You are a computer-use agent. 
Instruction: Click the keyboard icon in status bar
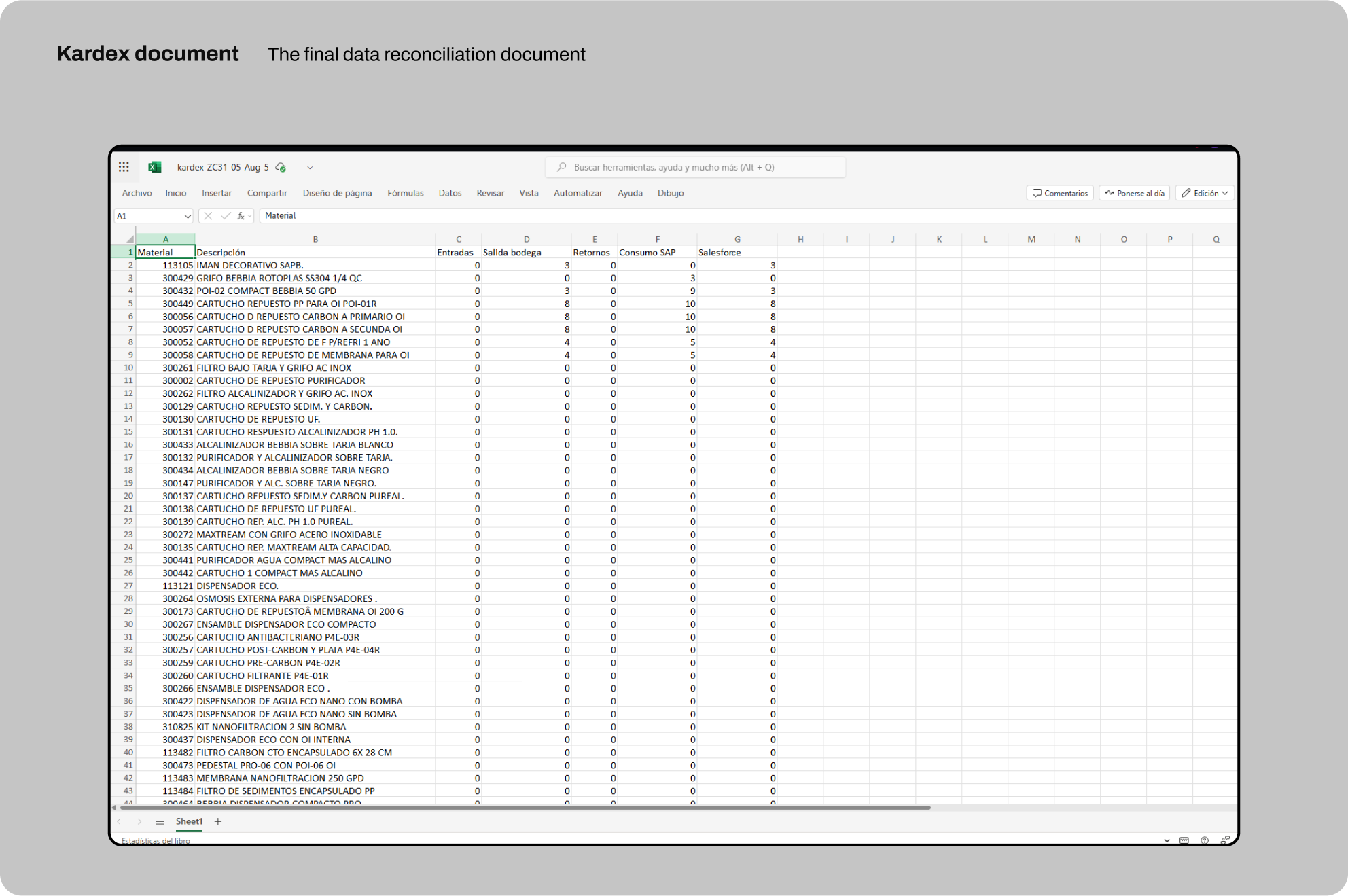pyautogui.click(x=1184, y=840)
